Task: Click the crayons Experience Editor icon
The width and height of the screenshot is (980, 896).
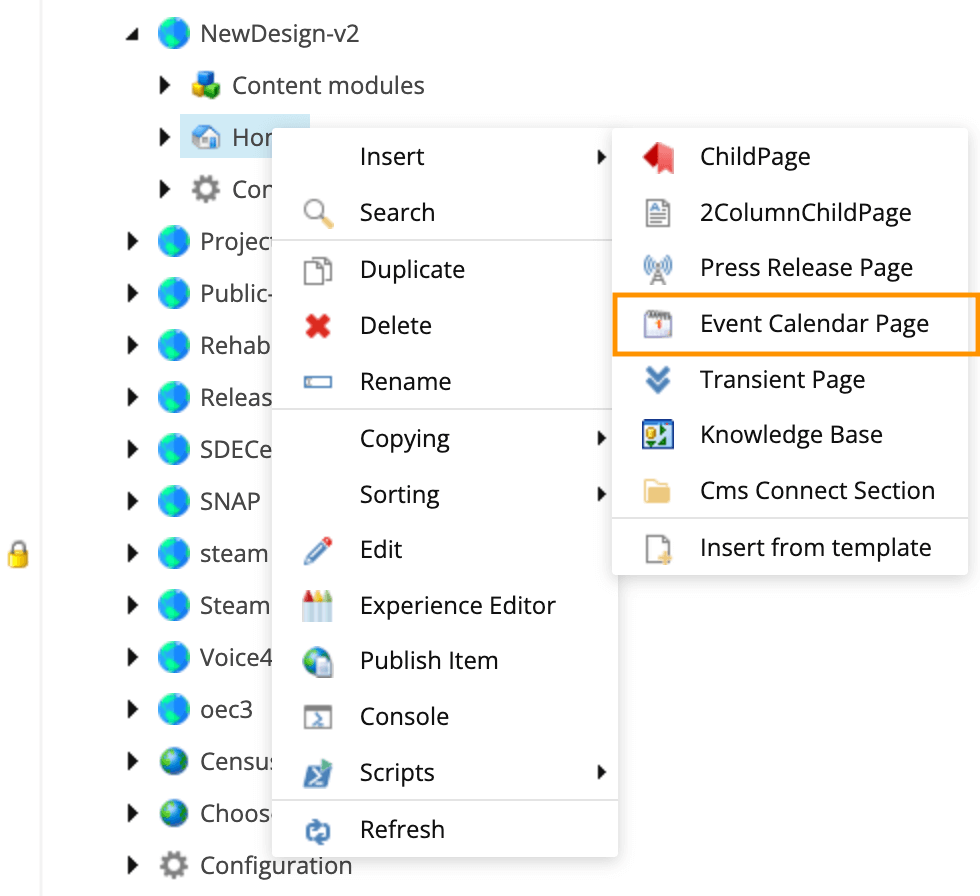Action: pos(317,605)
